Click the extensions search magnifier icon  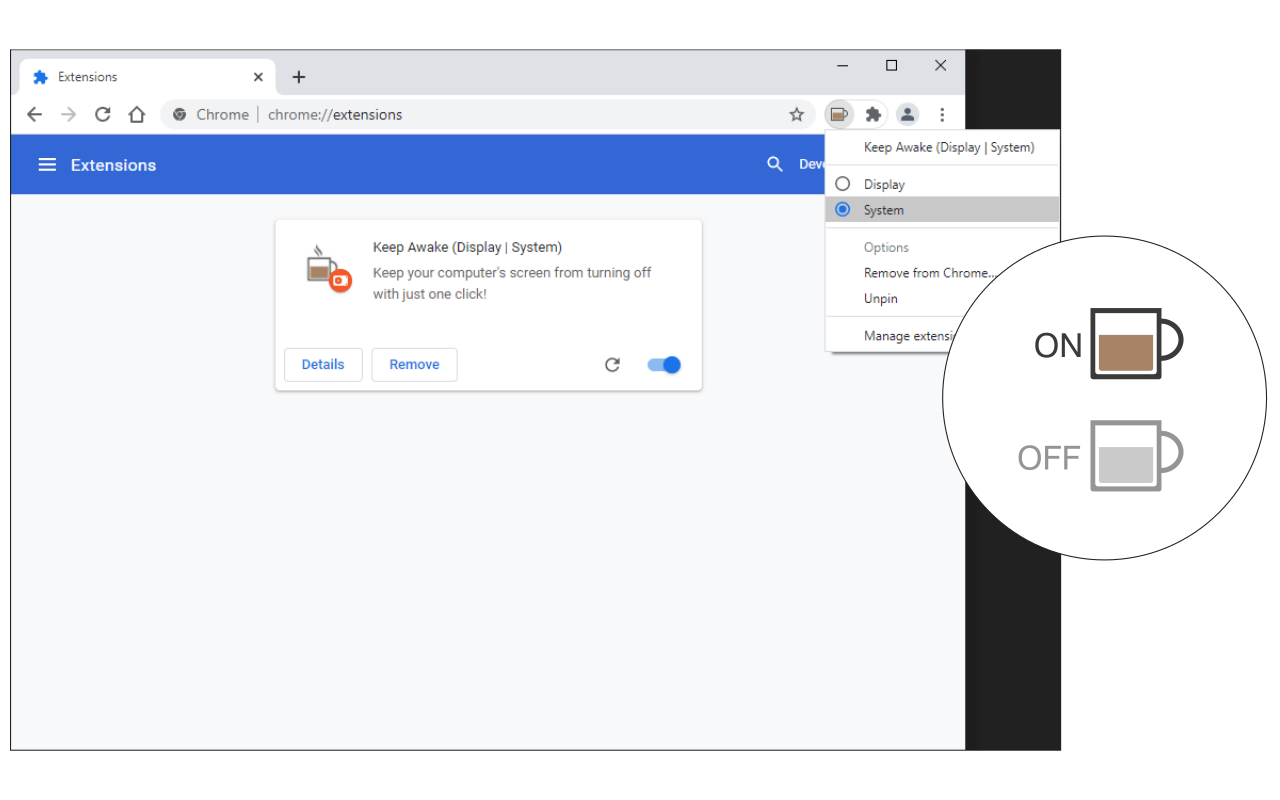(x=775, y=165)
